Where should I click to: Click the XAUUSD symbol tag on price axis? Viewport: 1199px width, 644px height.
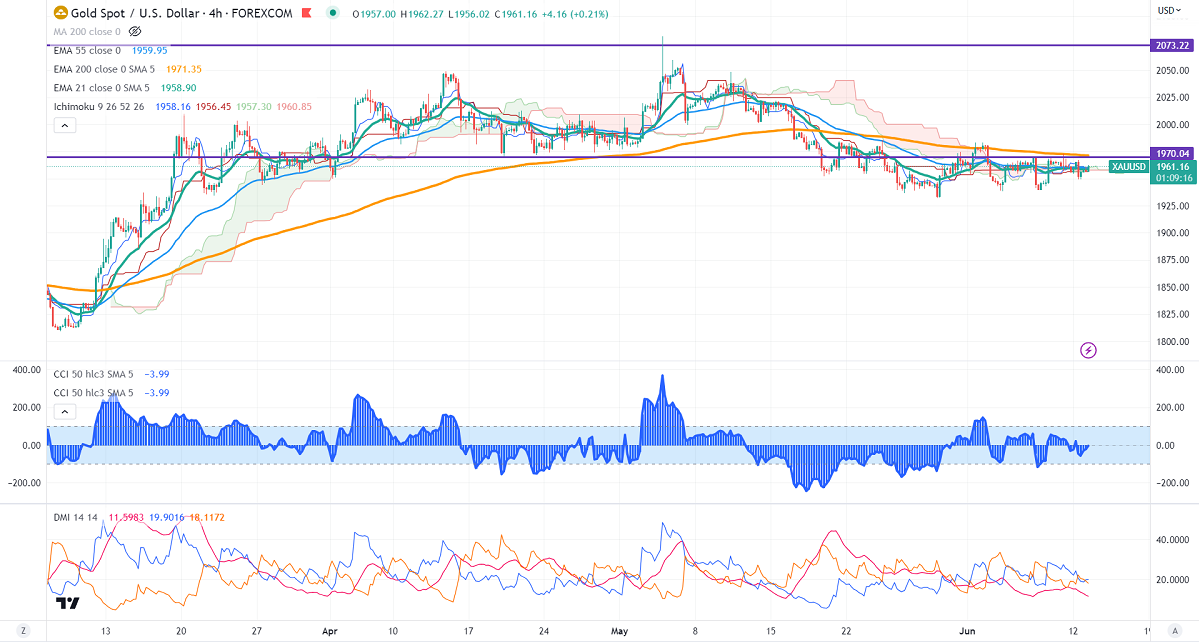click(x=1129, y=167)
